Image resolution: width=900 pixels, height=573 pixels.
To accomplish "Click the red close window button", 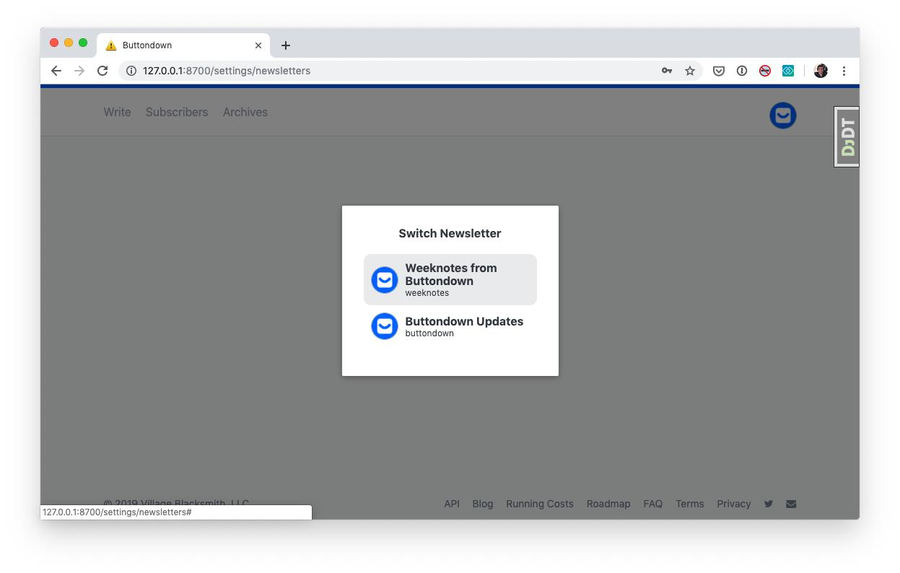I will 54,42.
